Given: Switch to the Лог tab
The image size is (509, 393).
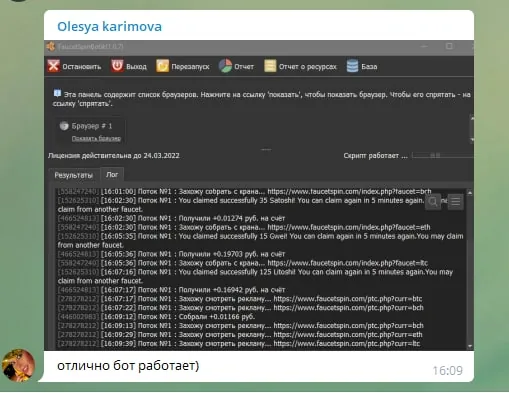Looking at the screenshot, I should click(x=112, y=175).
